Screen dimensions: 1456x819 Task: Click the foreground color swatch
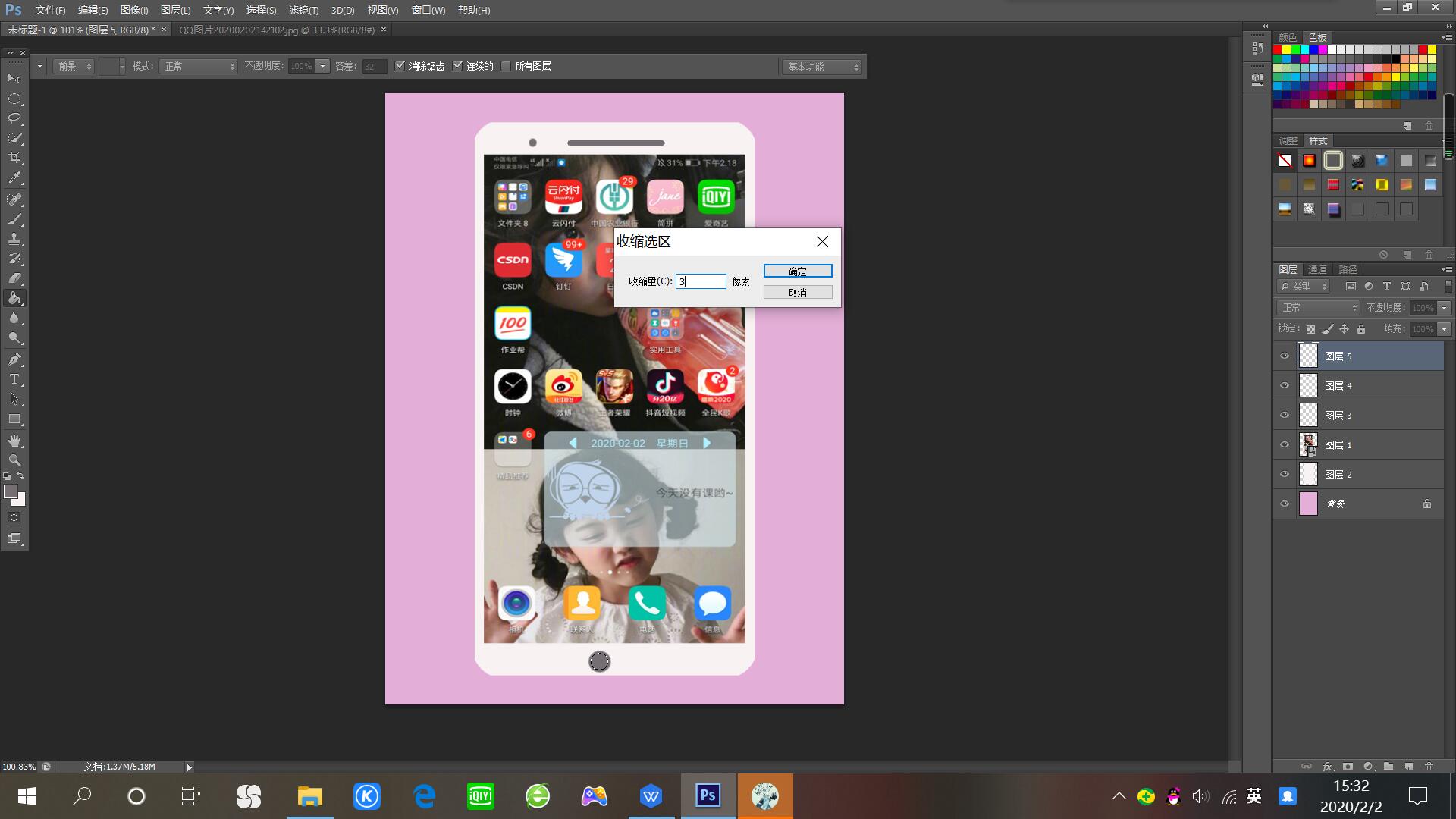point(10,491)
